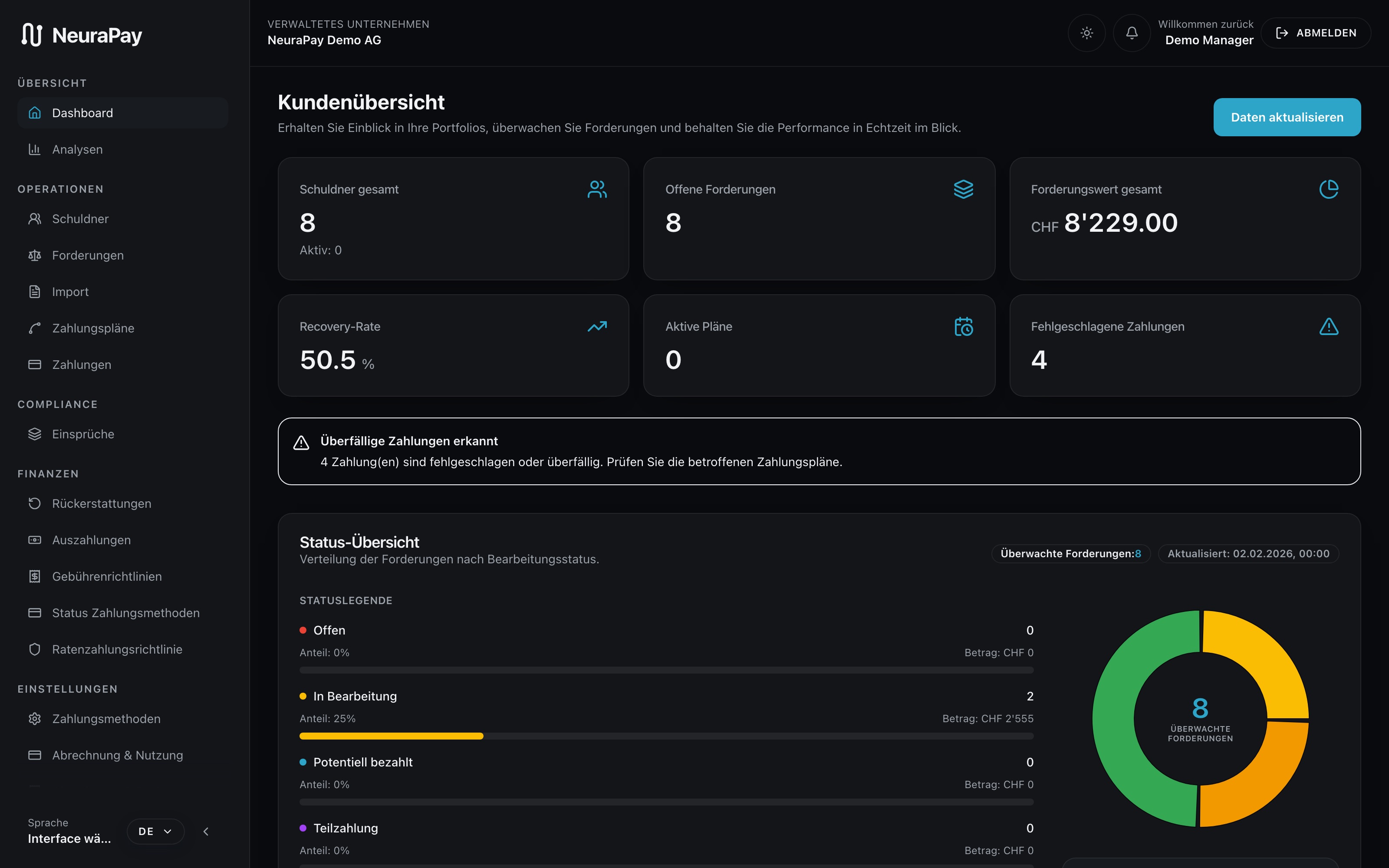Click the NeuraPay logo icon
1389x868 pixels.
point(32,34)
